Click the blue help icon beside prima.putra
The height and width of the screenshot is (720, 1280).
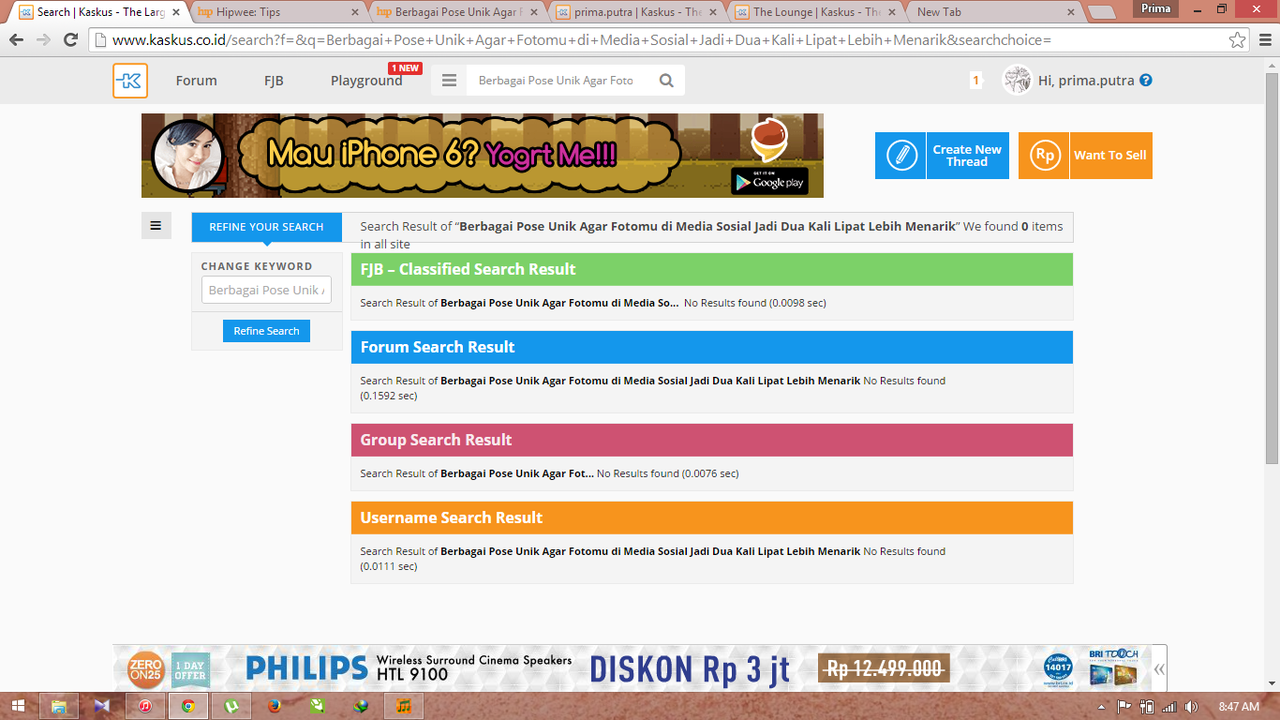click(x=1146, y=80)
